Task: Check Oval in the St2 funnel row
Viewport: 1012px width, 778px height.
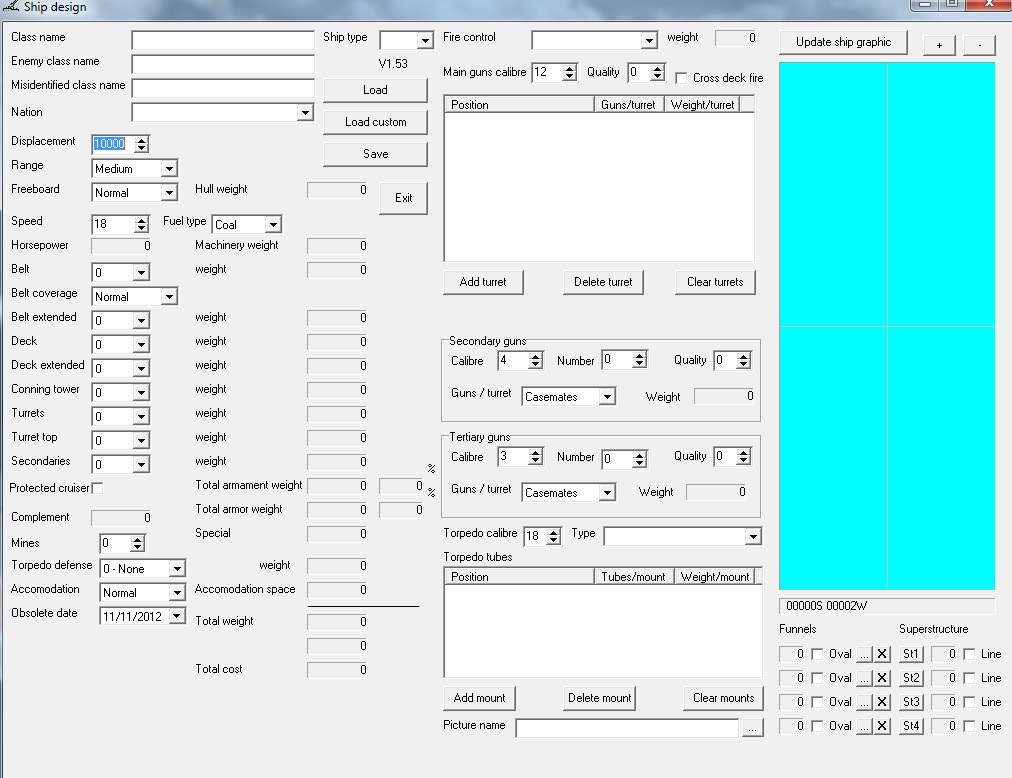Action: pos(817,678)
